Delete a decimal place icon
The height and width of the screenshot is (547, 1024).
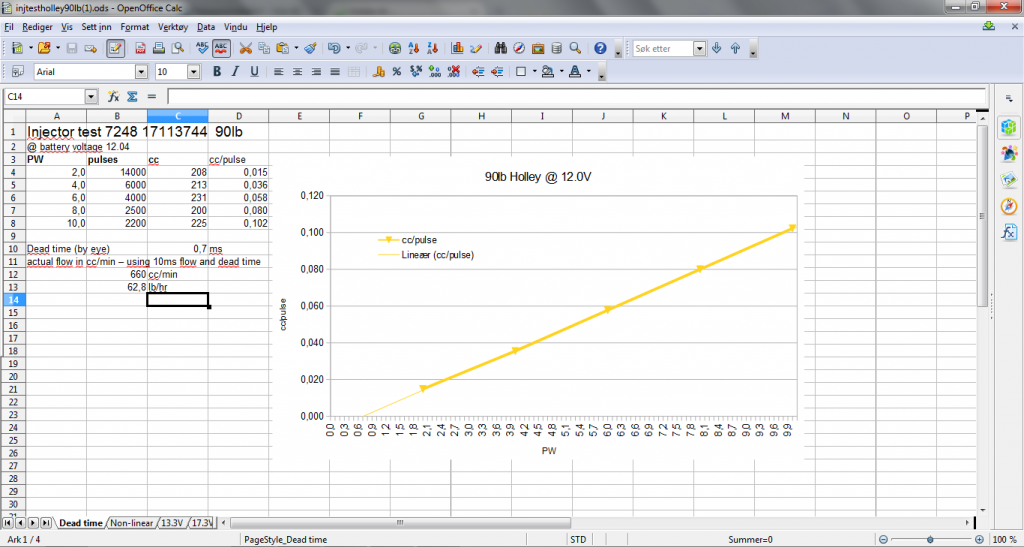455,72
